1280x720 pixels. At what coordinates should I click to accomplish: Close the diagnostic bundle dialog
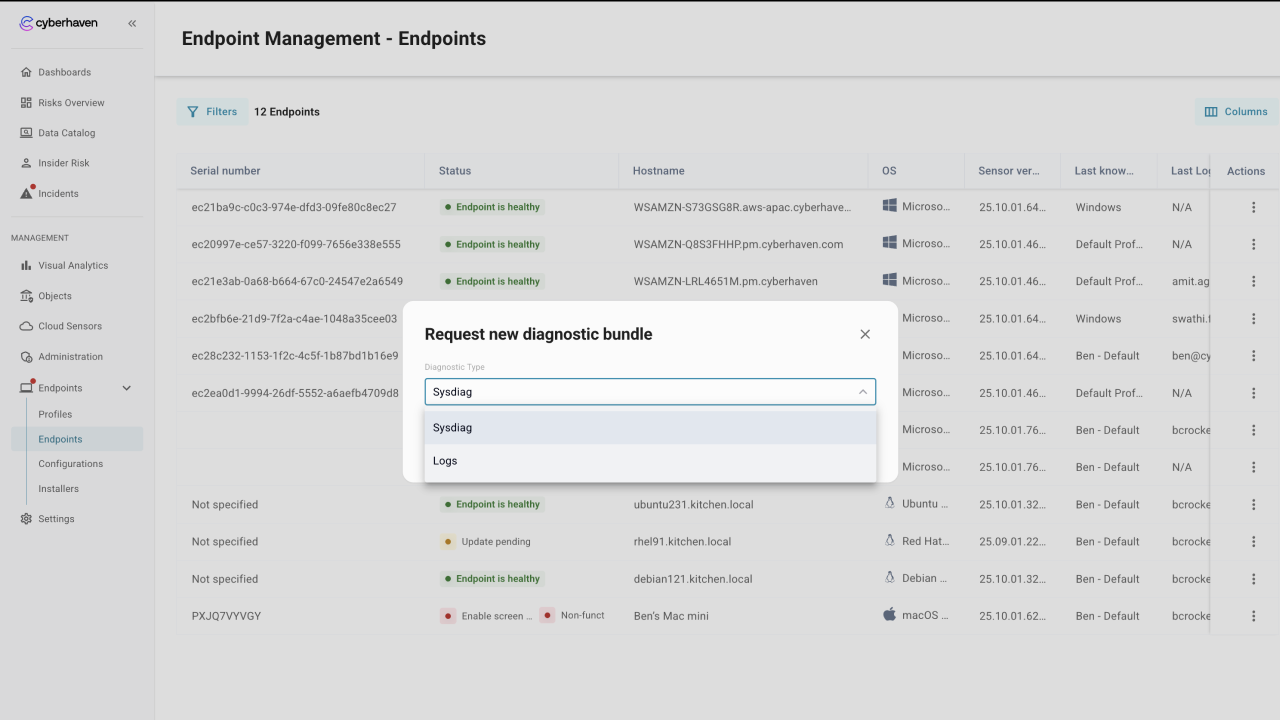(865, 334)
